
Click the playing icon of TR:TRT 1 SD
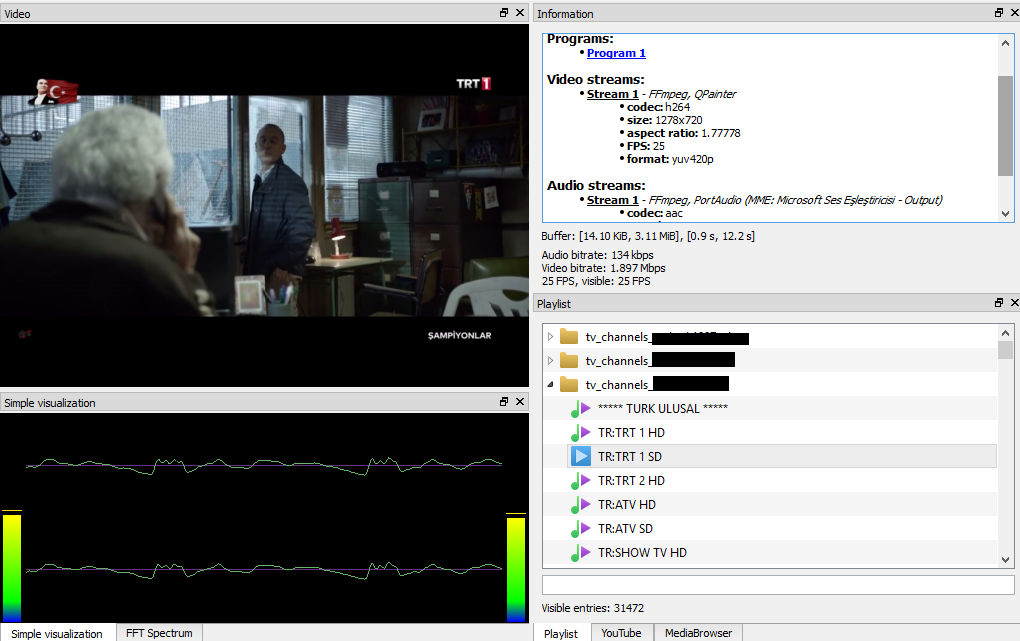[x=580, y=456]
